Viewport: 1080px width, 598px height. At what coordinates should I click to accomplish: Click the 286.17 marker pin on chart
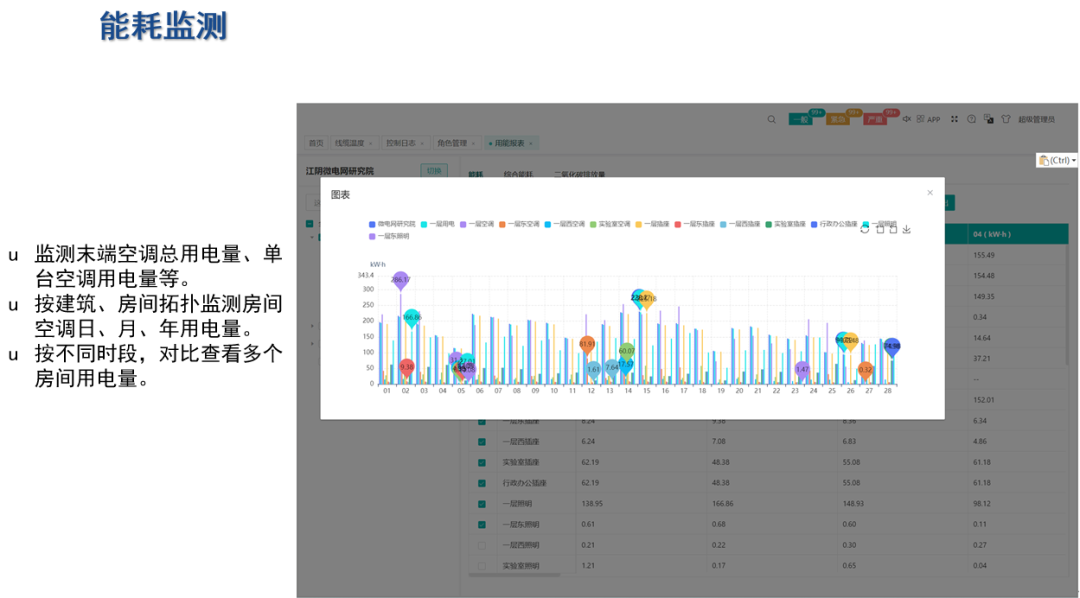tap(401, 280)
